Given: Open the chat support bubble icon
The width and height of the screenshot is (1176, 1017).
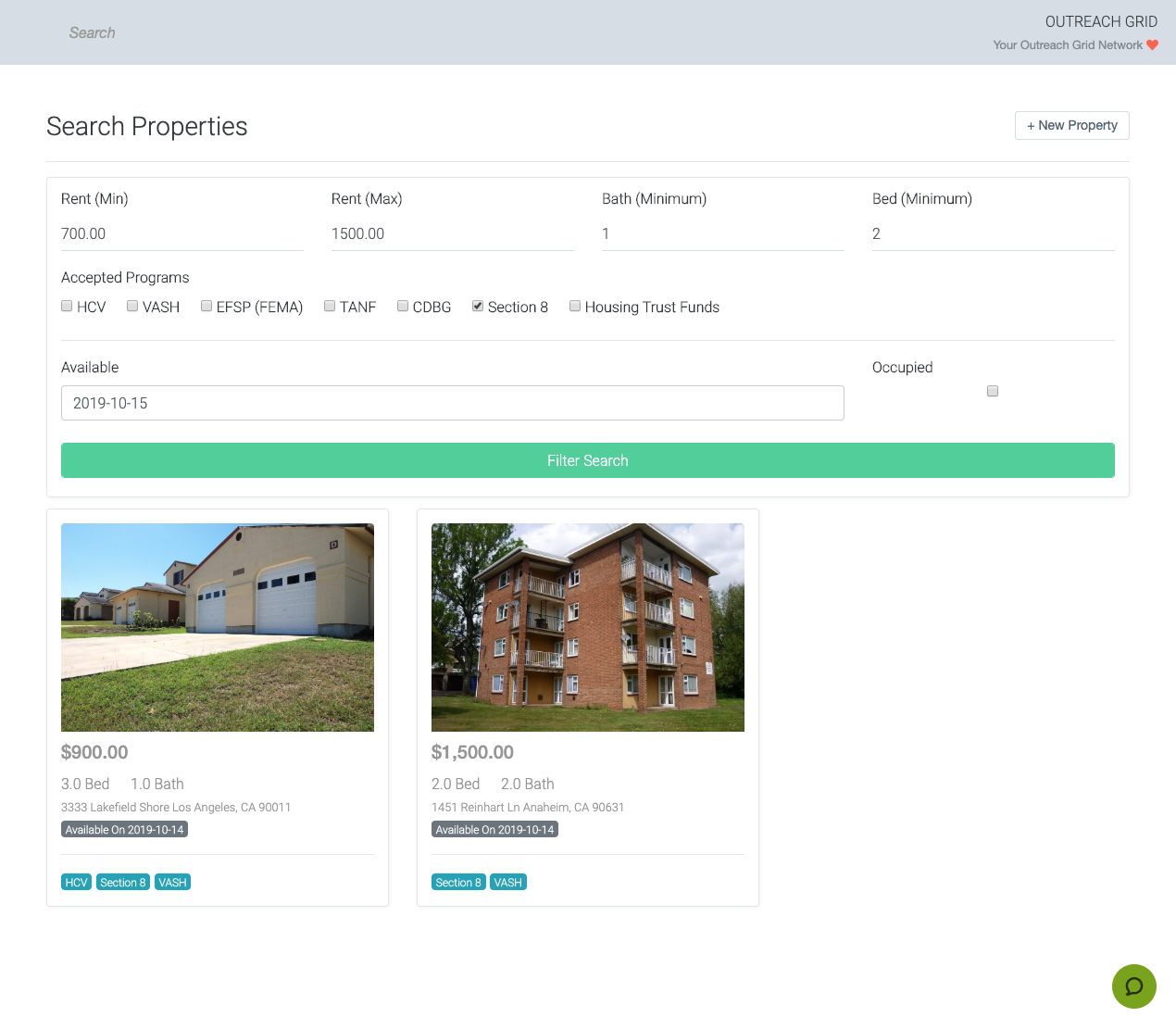Looking at the screenshot, I should (x=1133, y=986).
